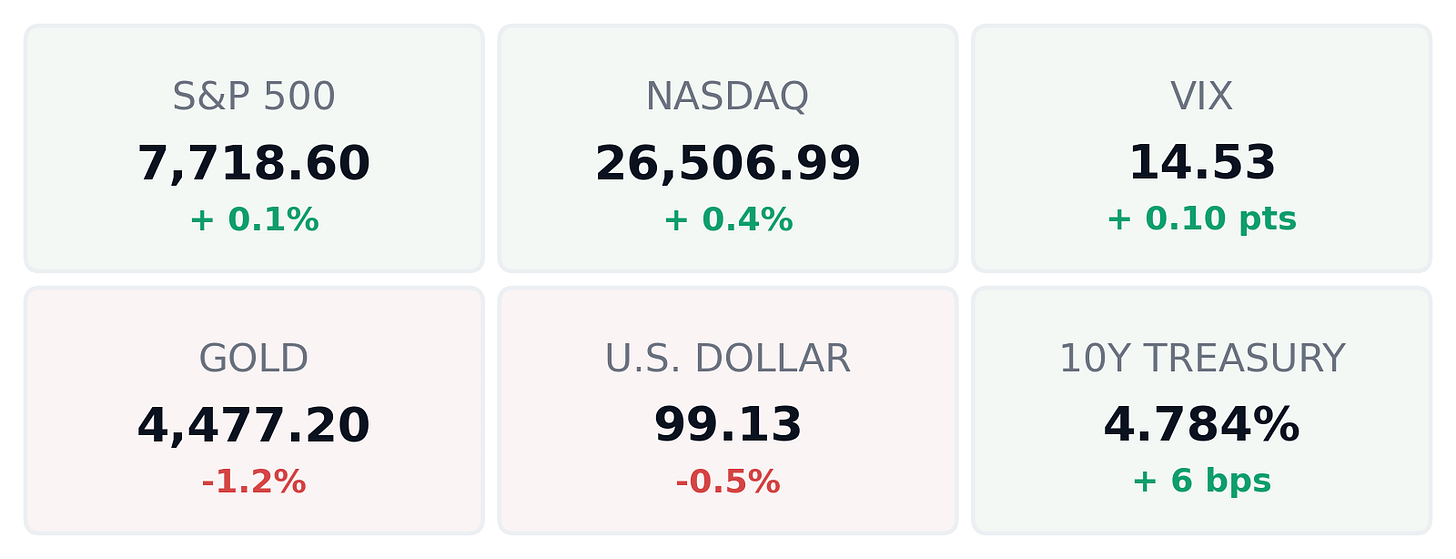Click the NASDAQ +0.4% change
This screenshot has width=1456, height=559.
point(728,220)
